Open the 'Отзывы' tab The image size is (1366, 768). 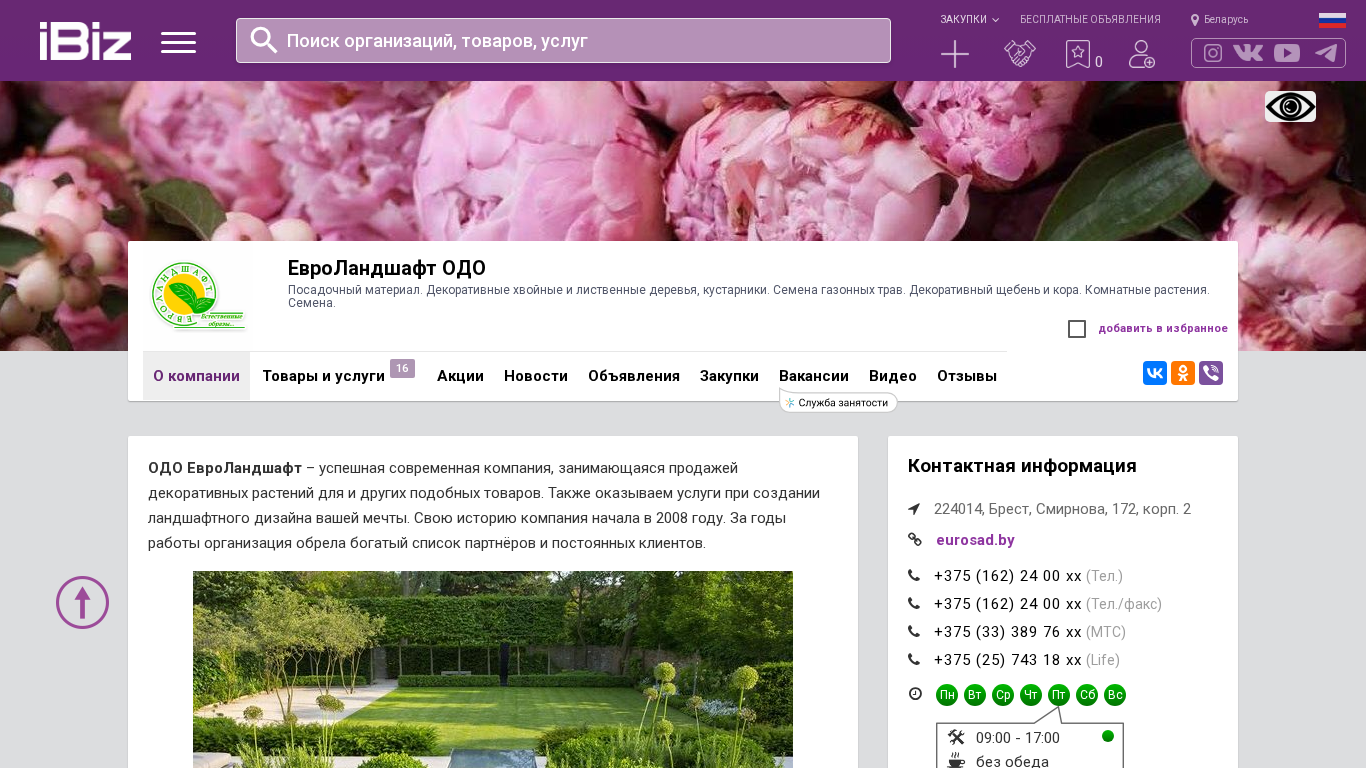[966, 376]
